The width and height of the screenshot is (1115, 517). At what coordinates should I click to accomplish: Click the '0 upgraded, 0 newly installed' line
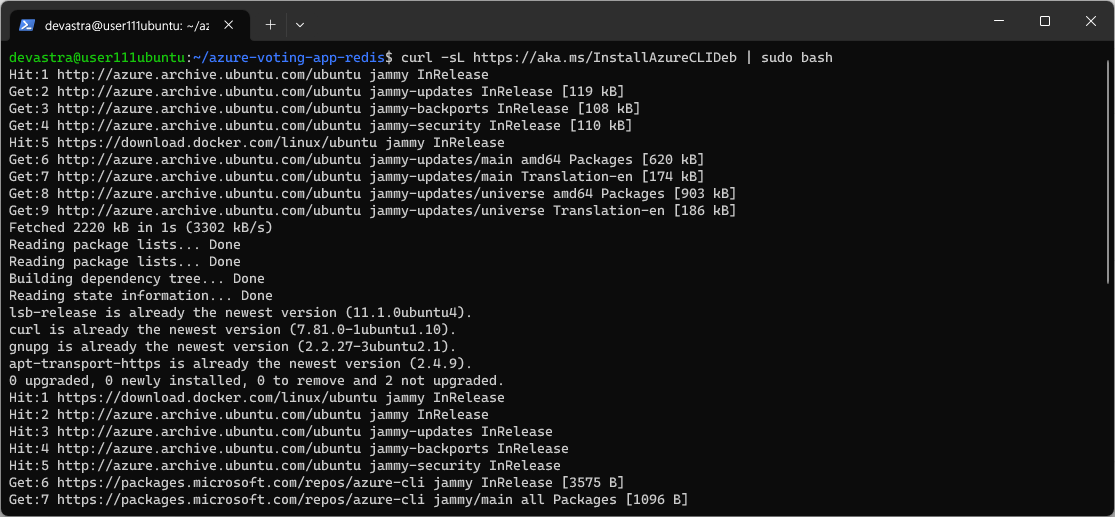(x=257, y=380)
